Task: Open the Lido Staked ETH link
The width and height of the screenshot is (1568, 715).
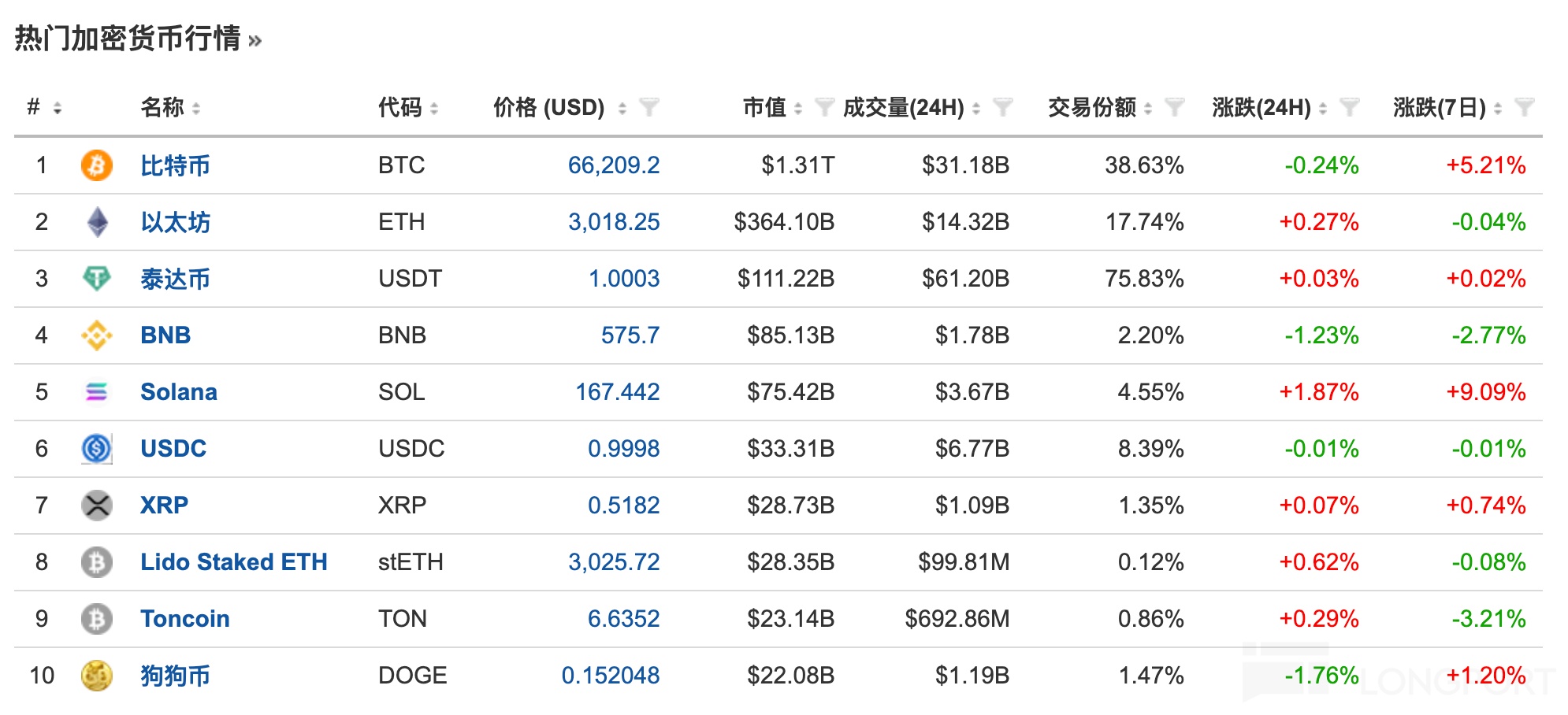Action: point(233,562)
